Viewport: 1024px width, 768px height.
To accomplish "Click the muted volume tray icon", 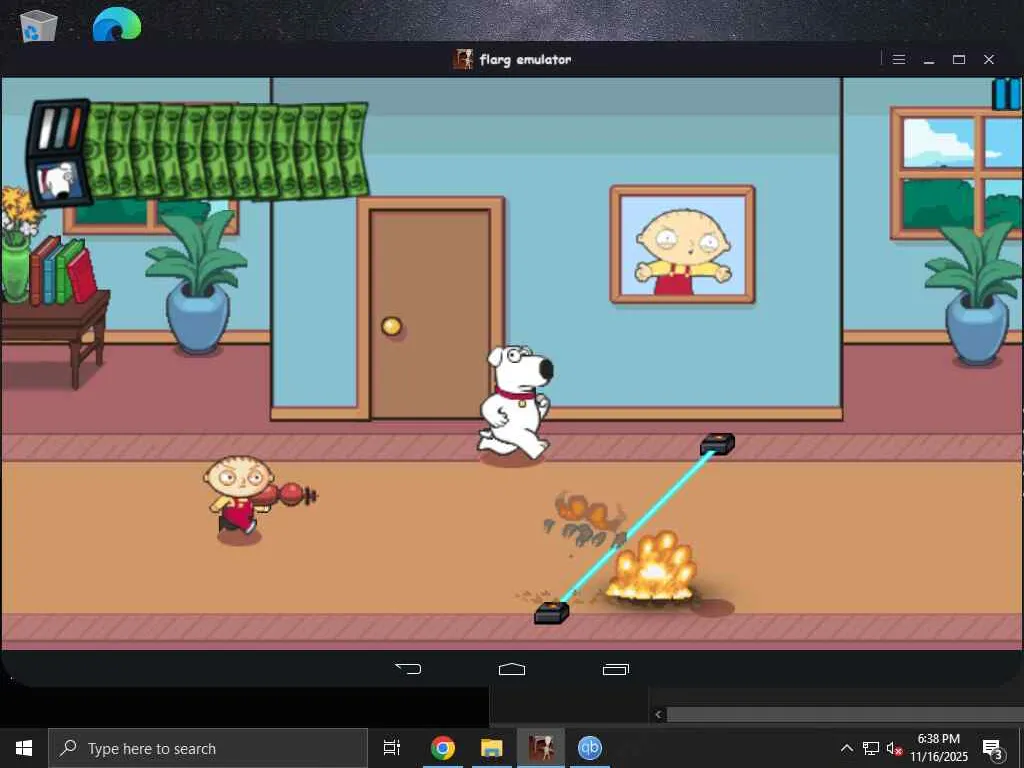I will coord(894,749).
